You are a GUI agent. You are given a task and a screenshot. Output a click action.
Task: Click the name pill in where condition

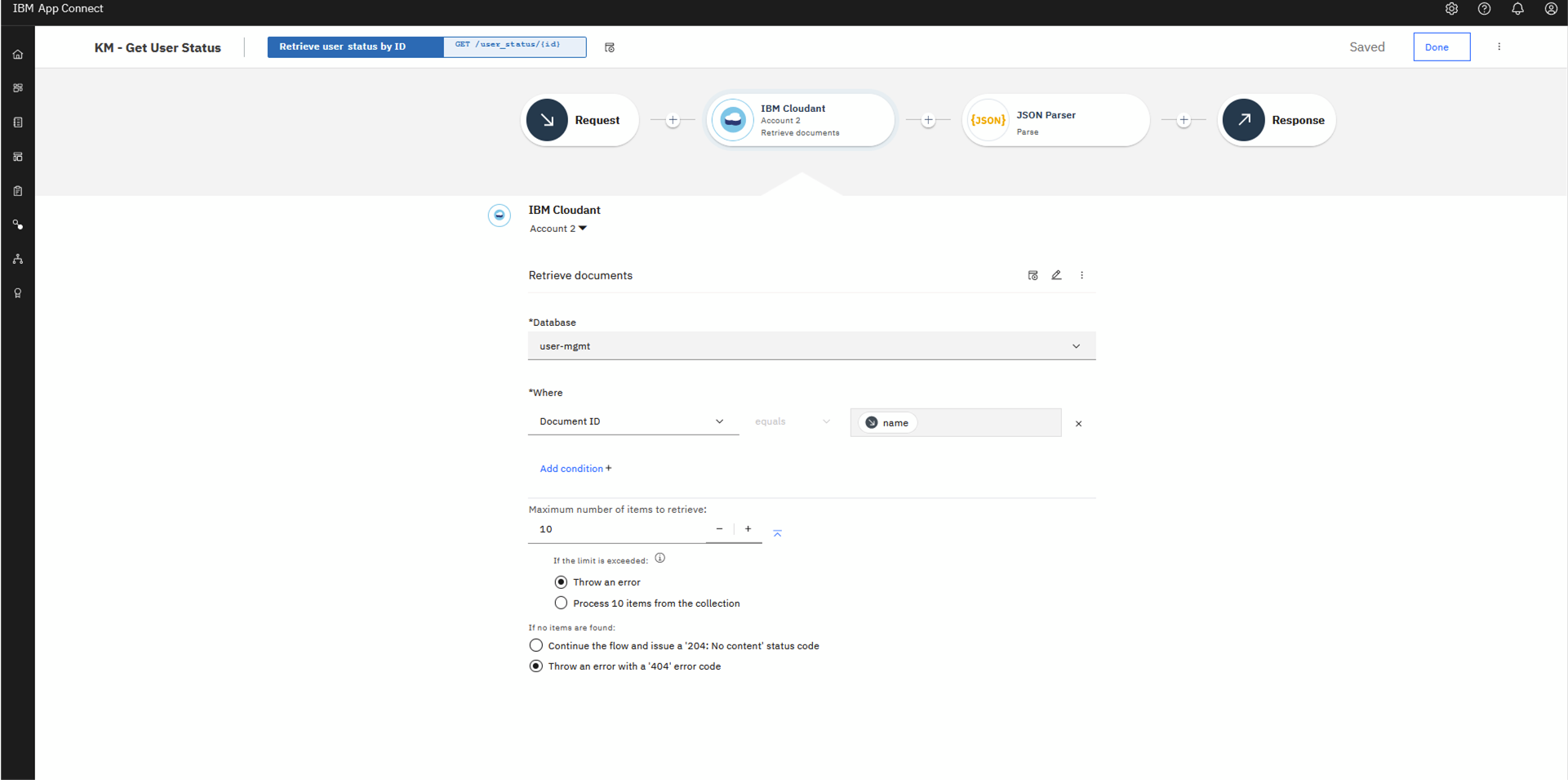click(887, 423)
